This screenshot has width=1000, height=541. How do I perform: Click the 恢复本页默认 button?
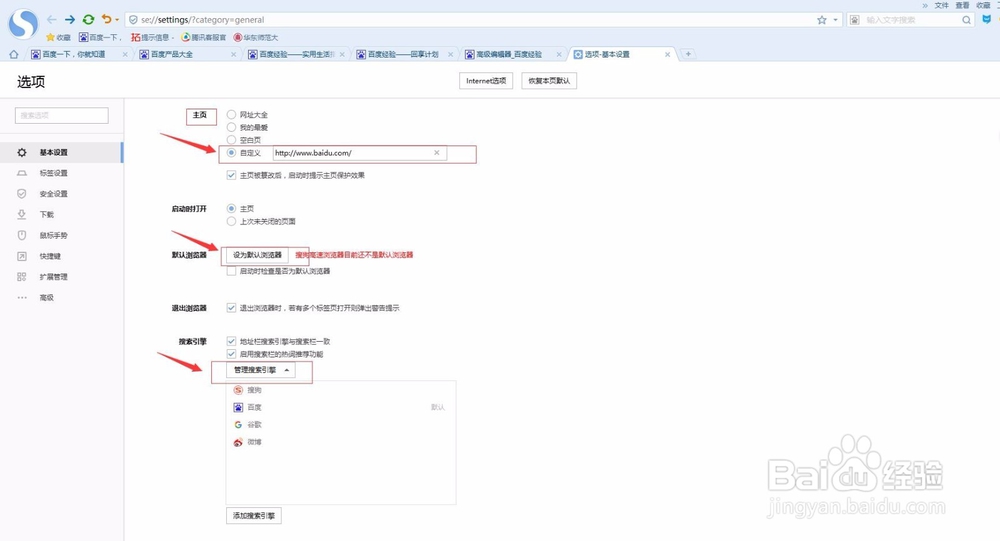coord(549,81)
